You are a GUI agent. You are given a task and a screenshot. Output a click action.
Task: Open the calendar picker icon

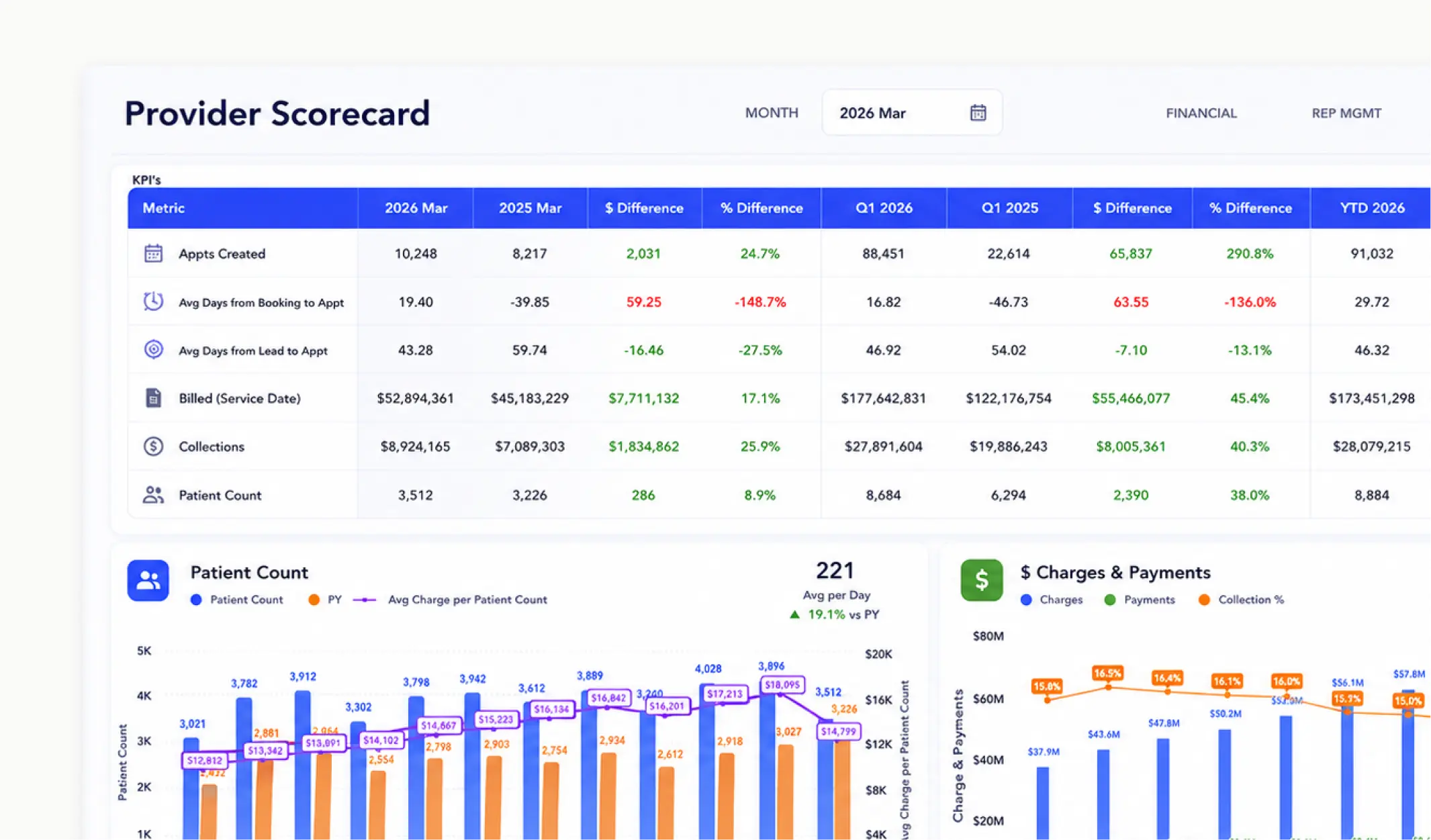978,113
